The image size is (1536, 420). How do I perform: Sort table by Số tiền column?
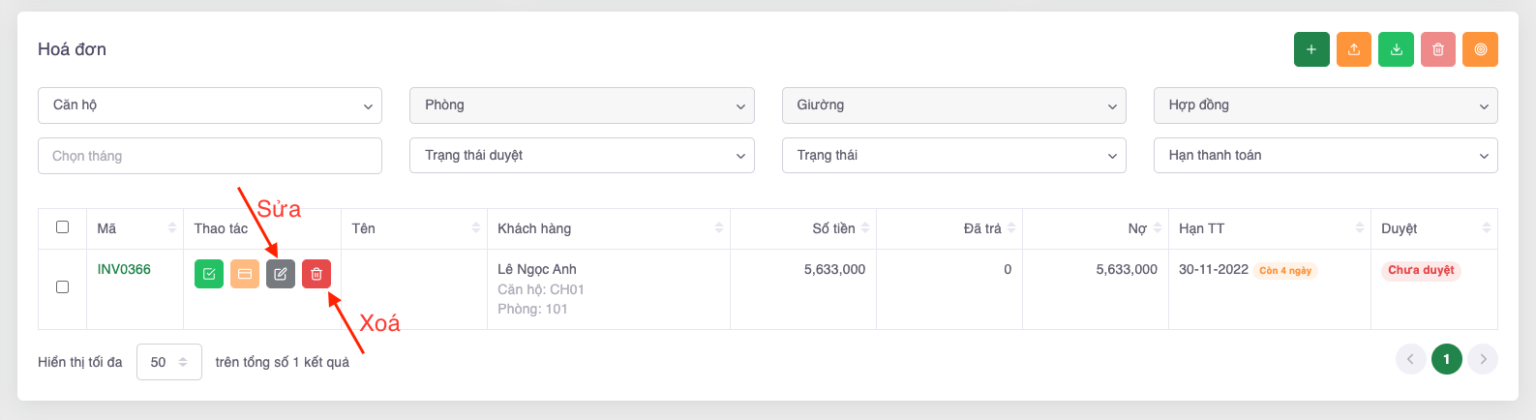833,229
